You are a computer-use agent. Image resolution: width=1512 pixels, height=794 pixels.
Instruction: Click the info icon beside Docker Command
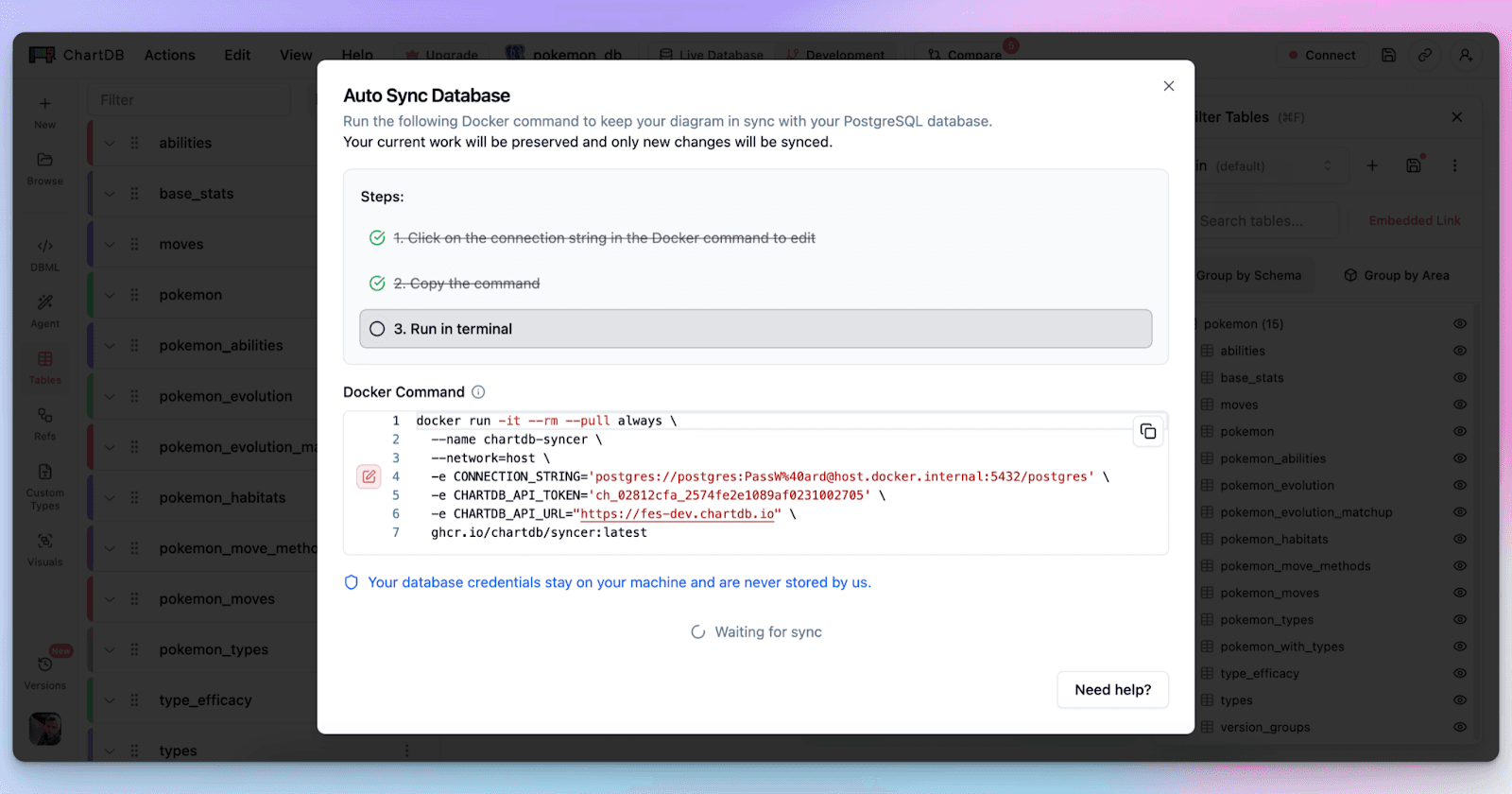(x=478, y=392)
